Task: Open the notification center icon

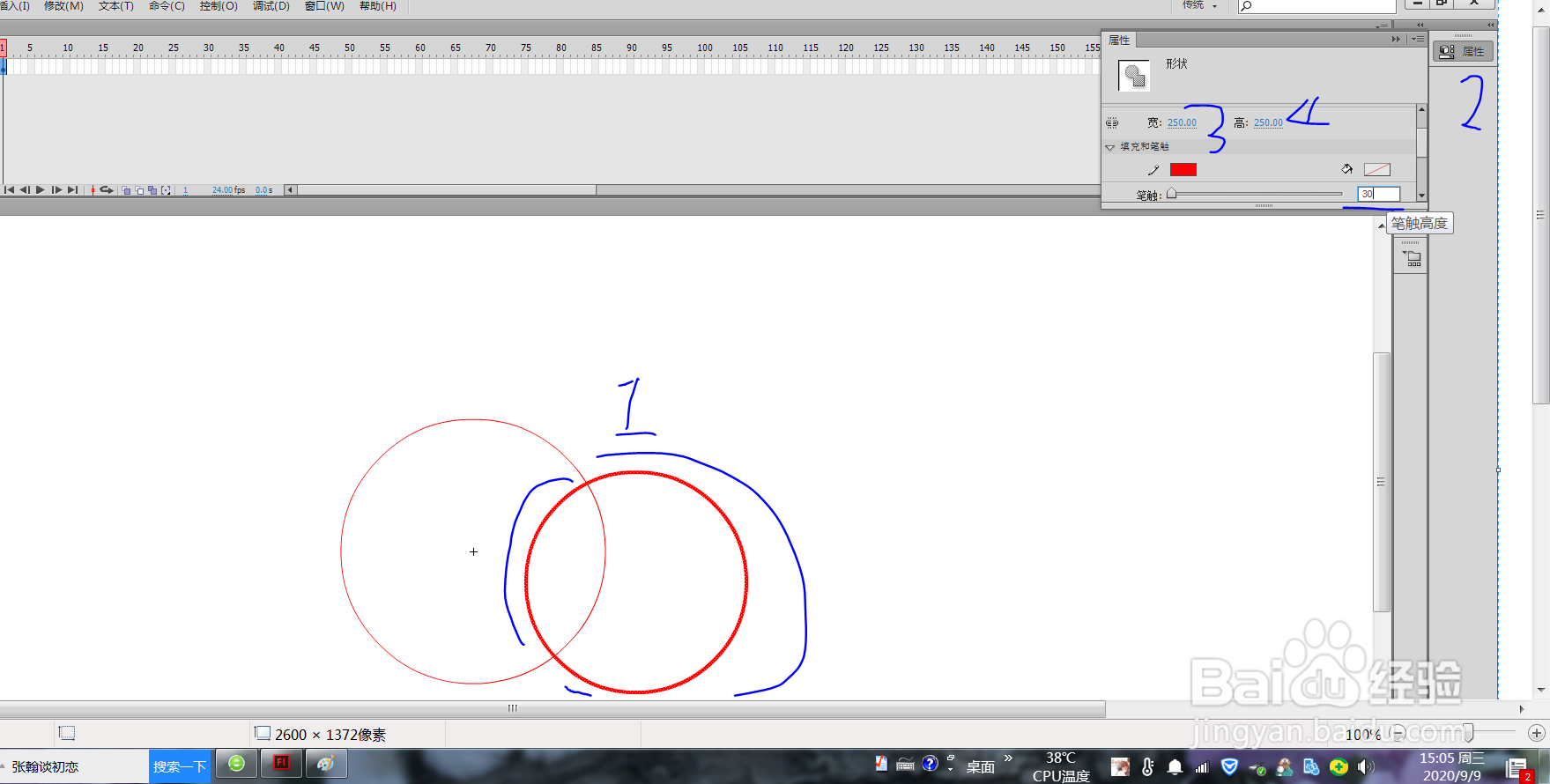Action: [1517, 769]
